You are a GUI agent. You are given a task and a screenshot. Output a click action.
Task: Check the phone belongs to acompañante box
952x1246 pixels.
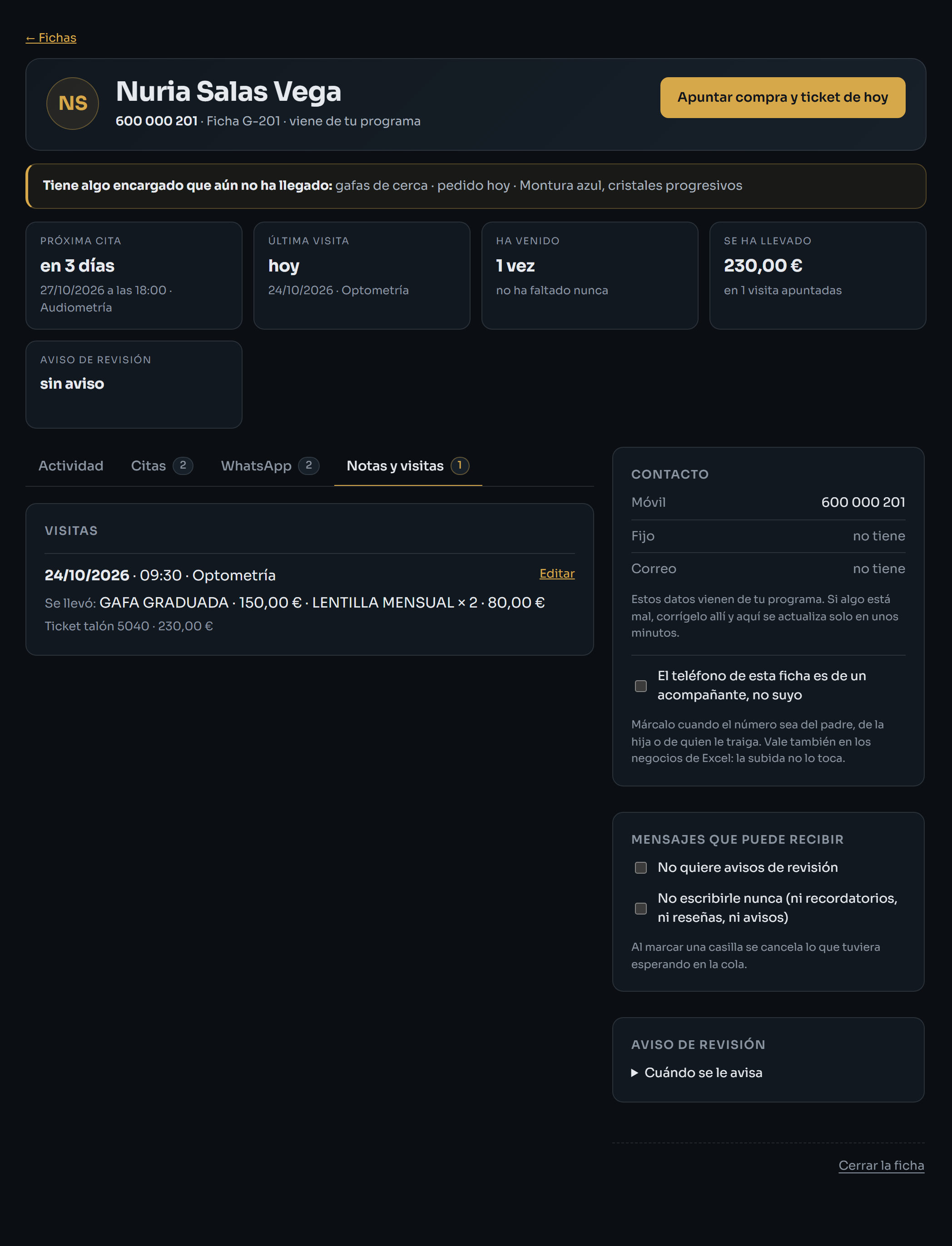pyautogui.click(x=641, y=686)
